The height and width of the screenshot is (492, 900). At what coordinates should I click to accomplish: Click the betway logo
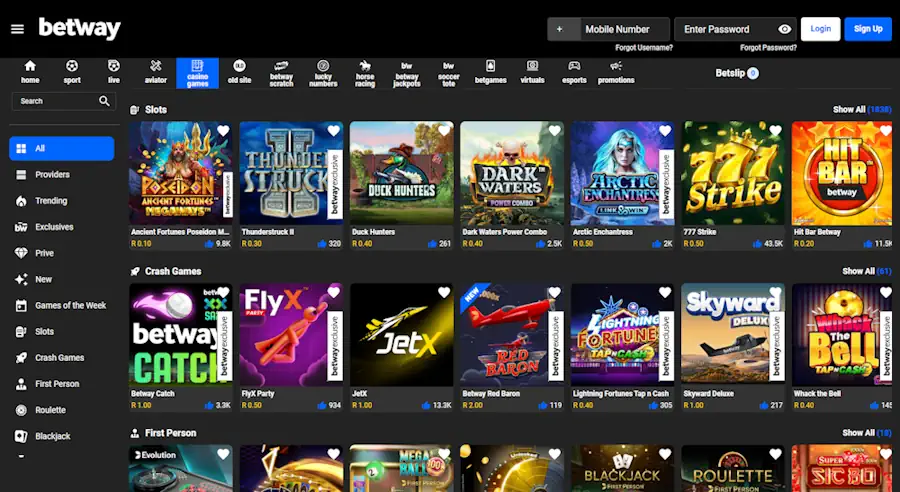[79, 29]
